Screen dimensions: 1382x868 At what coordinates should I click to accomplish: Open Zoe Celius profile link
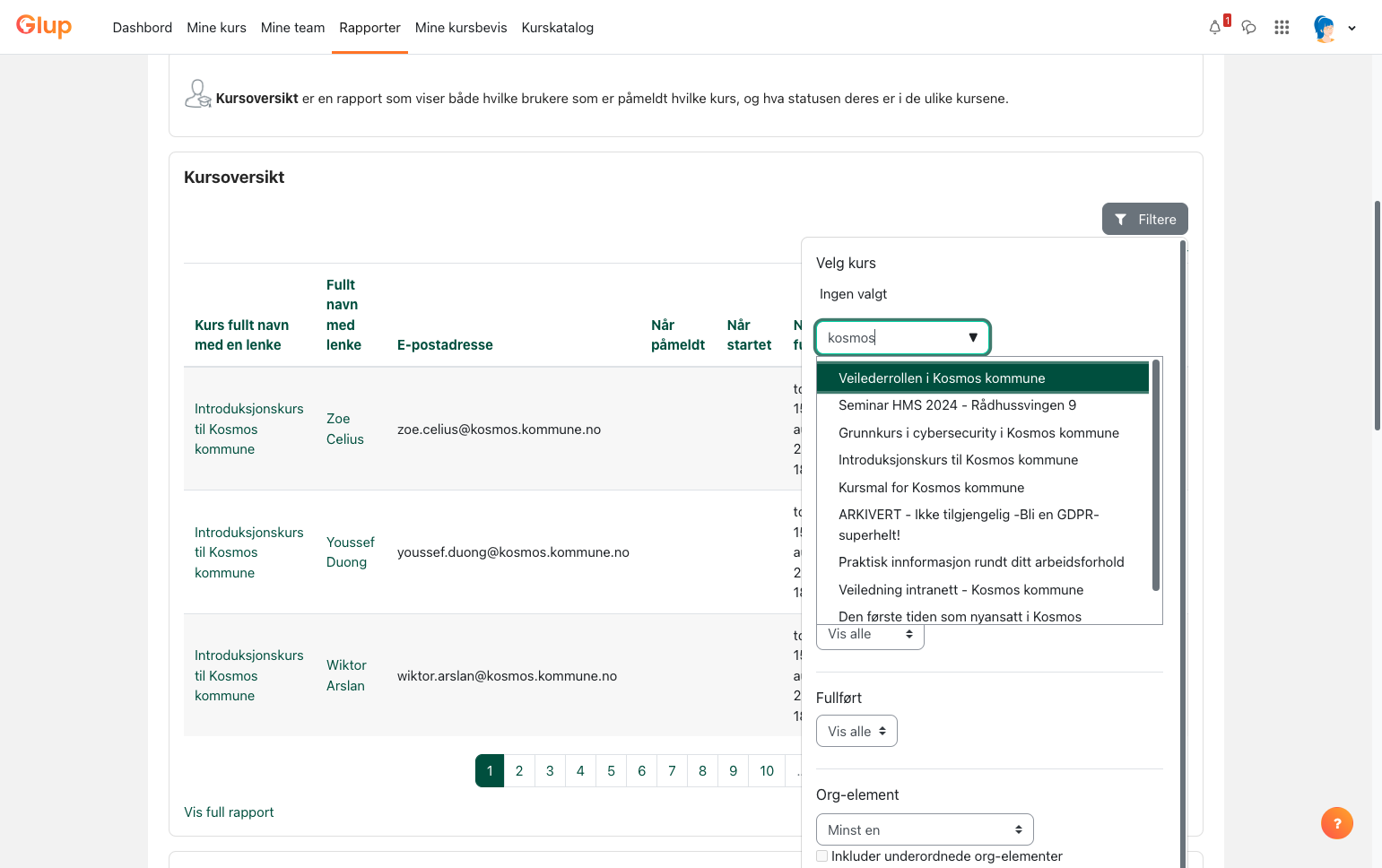(x=345, y=429)
